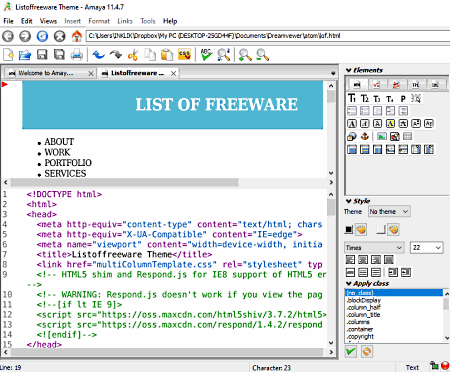Insert a link with the anchor icon

pos(365,136)
